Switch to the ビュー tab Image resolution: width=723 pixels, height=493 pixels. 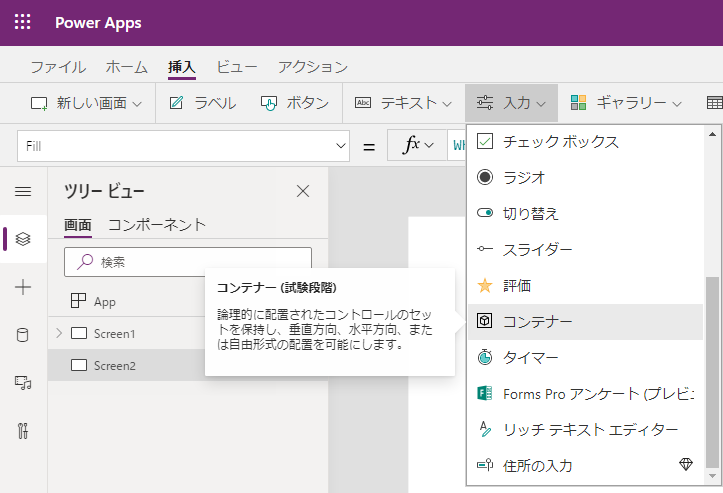(x=237, y=67)
